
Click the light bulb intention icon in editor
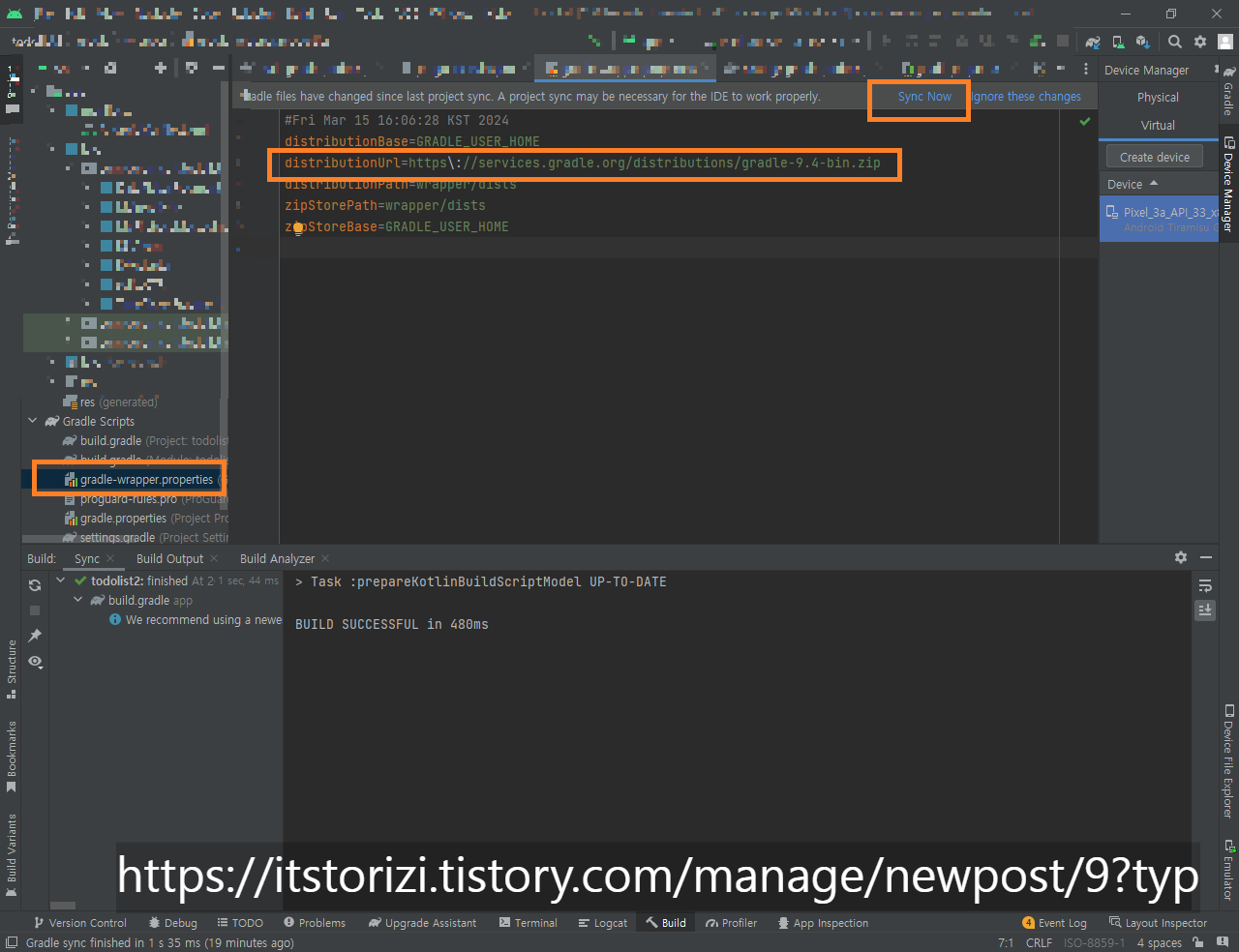tap(298, 227)
